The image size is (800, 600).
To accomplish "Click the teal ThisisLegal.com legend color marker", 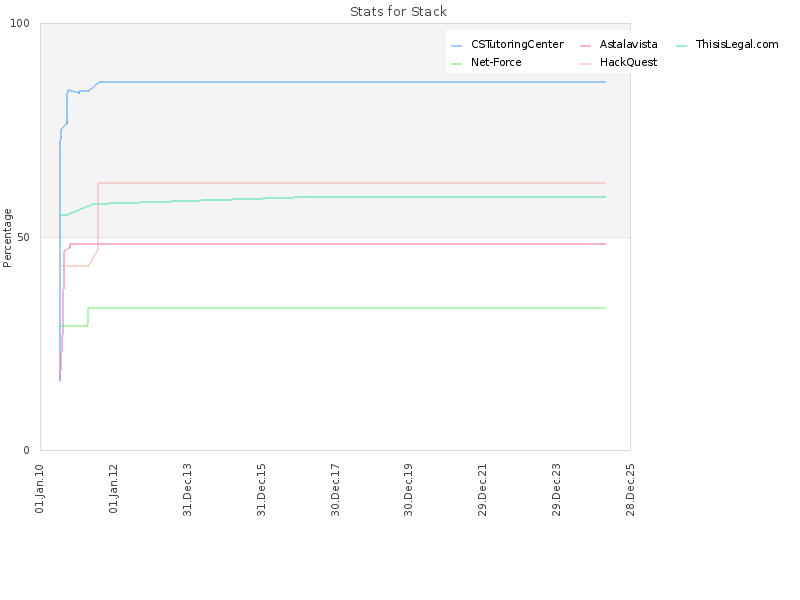I will [682, 46].
